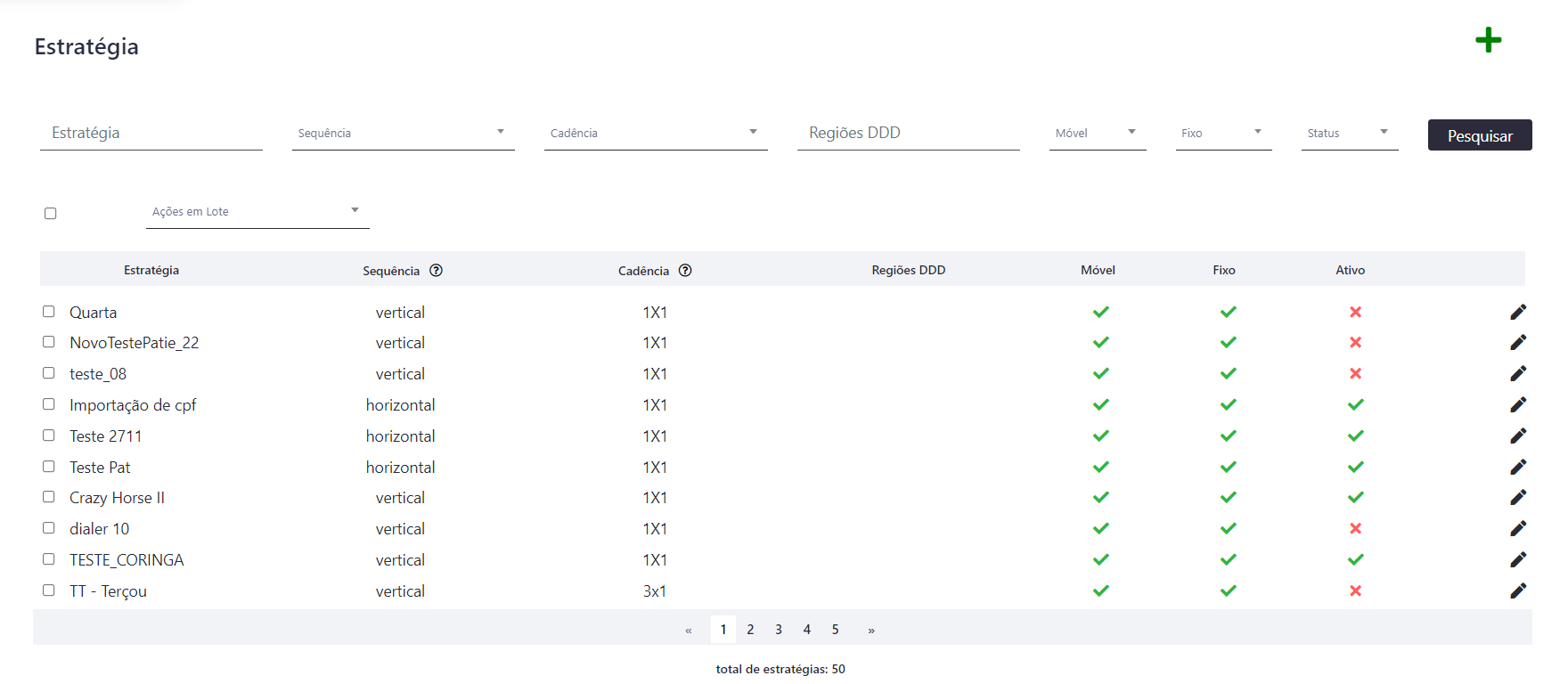Jump to page 5 of strategies
This screenshot has width=1568, height=684.
coord(836,630)
